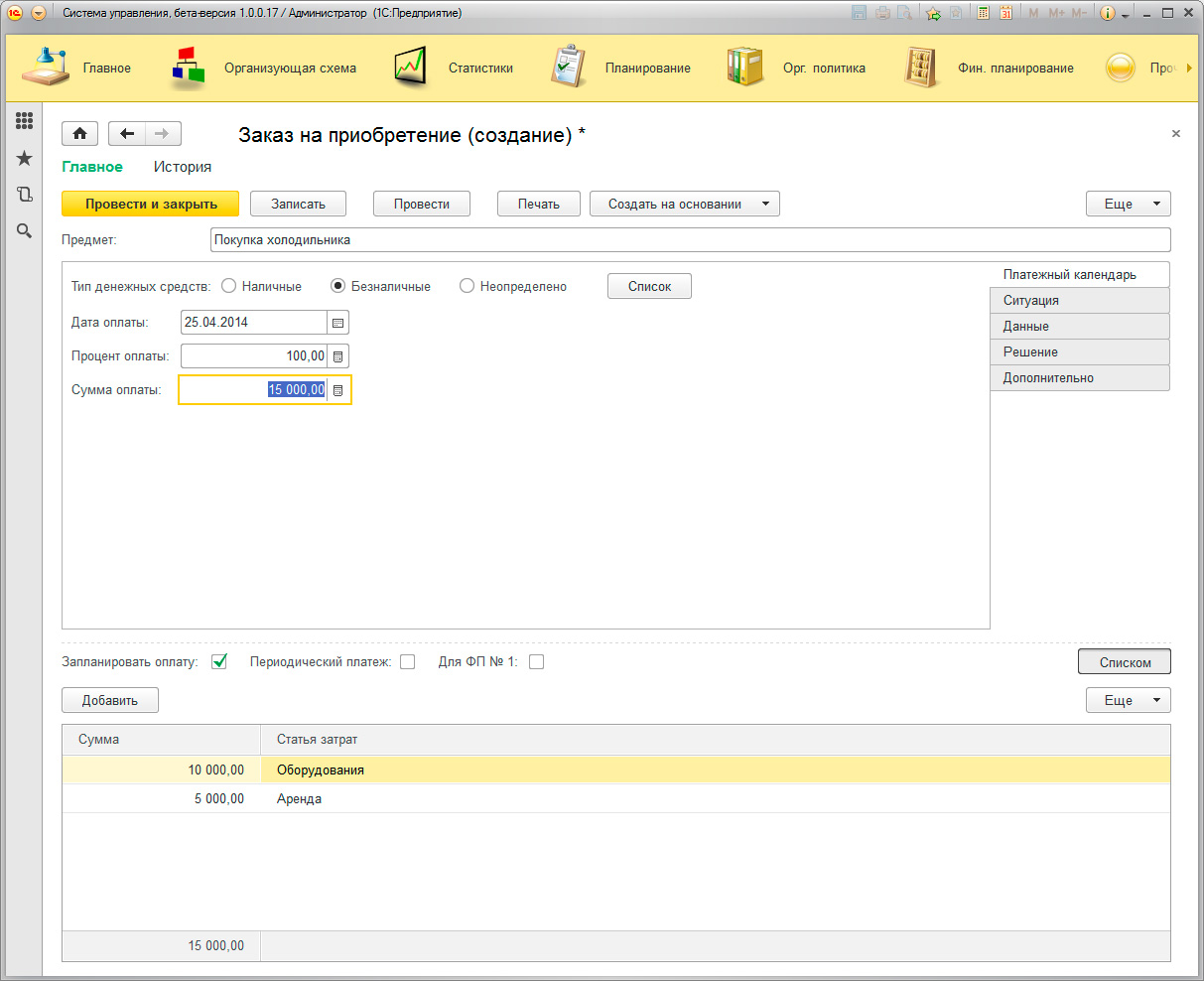Open calculator for Сумма оплаты
1204x981 pixels.
coord(337,390)
